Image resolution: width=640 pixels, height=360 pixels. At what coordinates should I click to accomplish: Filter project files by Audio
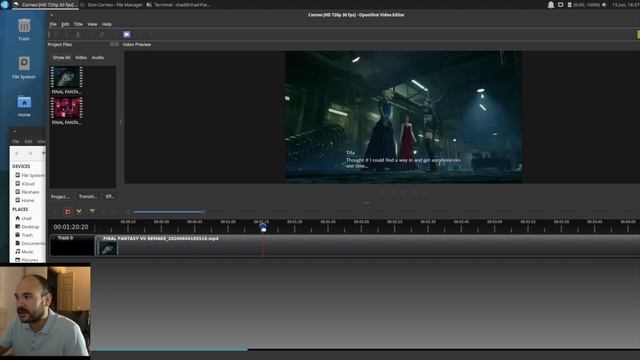click(x=98, y=58)
